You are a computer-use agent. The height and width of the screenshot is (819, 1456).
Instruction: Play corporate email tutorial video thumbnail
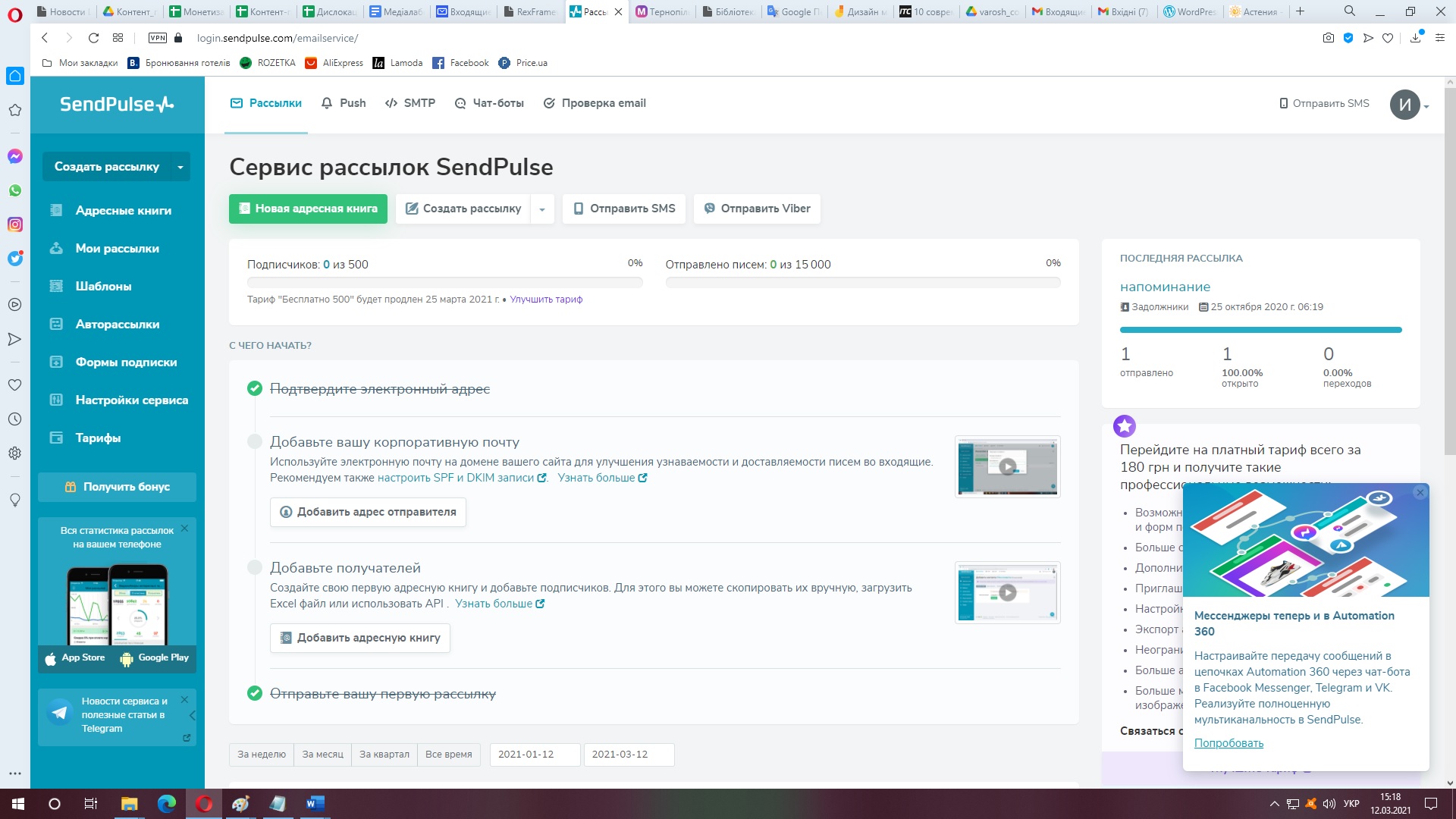point(1007,466)
